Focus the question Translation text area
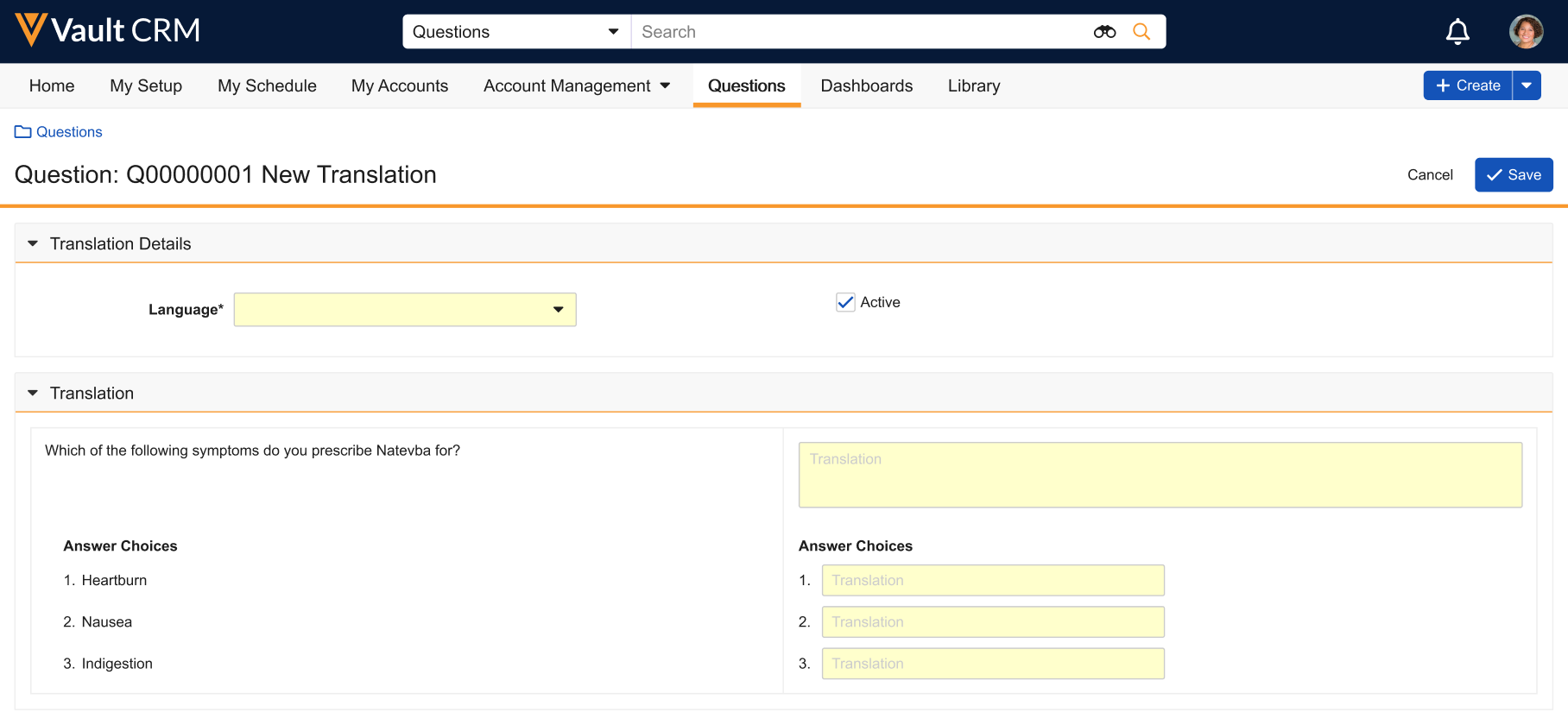Viewport: 1568px width, 725px height. click(1160, 475)
